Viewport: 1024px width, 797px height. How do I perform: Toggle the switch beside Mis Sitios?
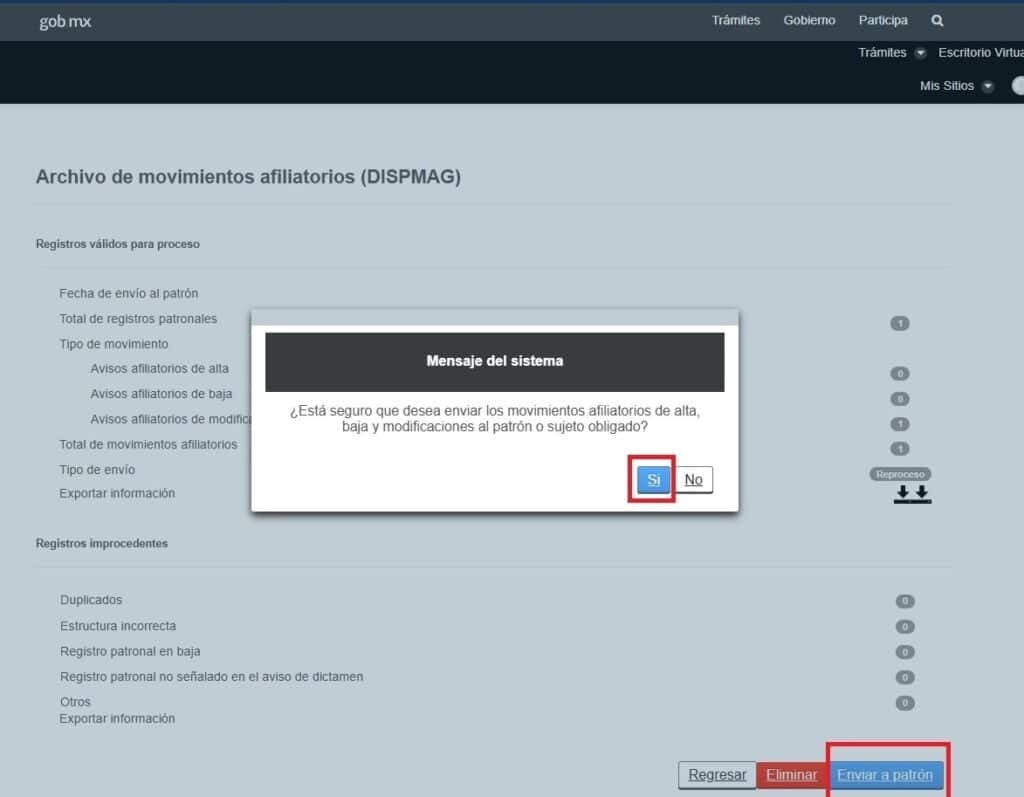(1017, 86)
